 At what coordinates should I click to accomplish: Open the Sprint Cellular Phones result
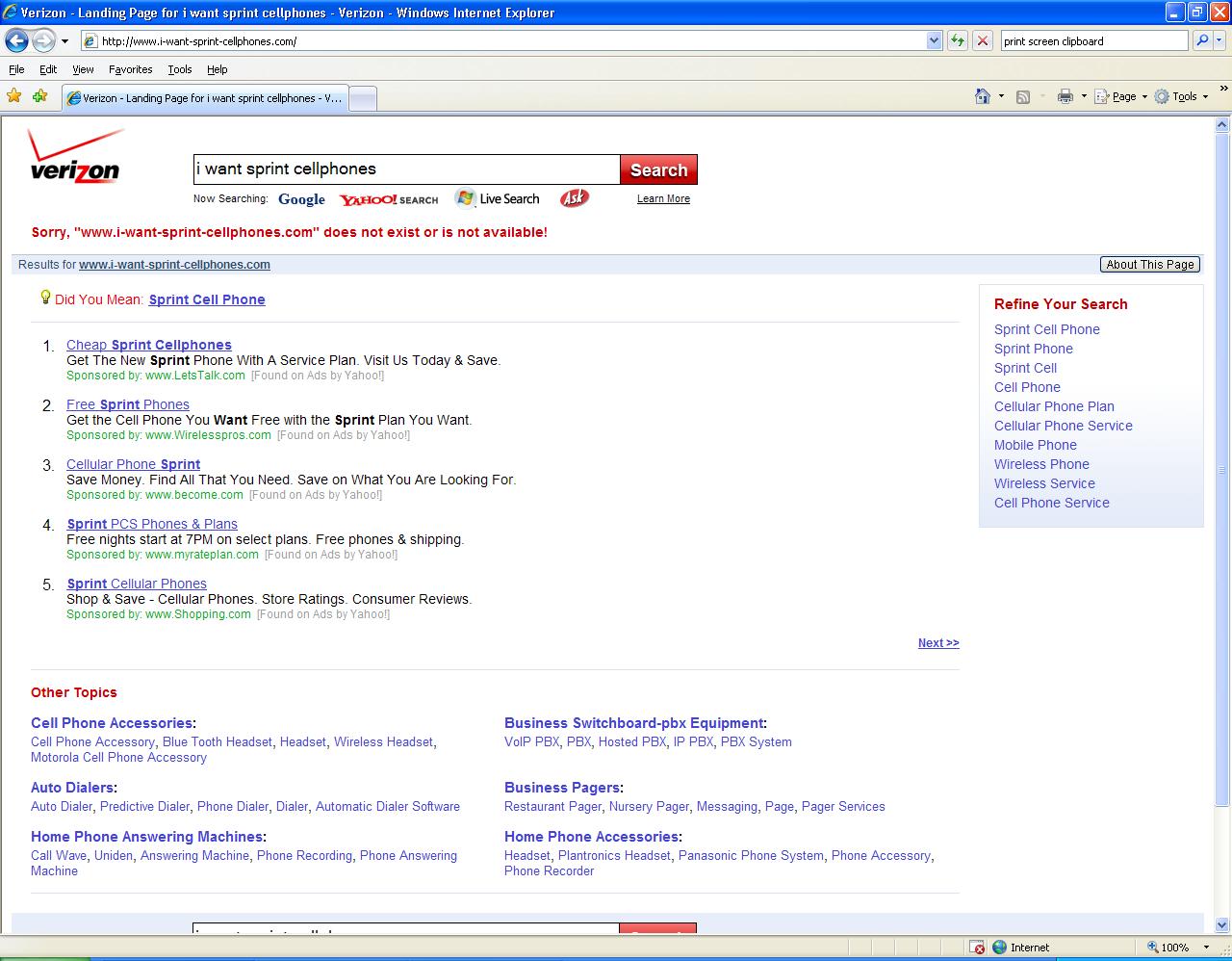tap(137, 584)
